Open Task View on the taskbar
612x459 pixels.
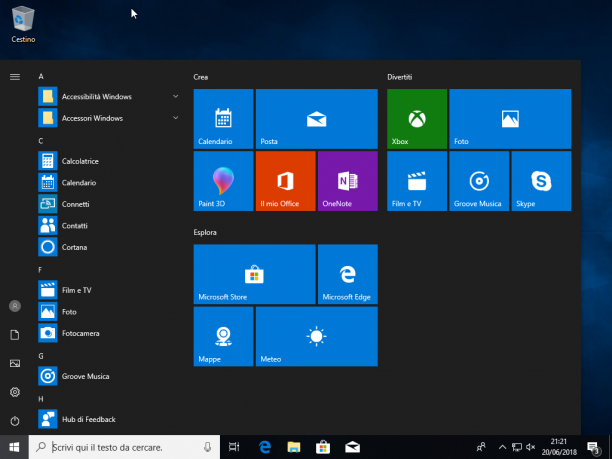tap(234, 447)
